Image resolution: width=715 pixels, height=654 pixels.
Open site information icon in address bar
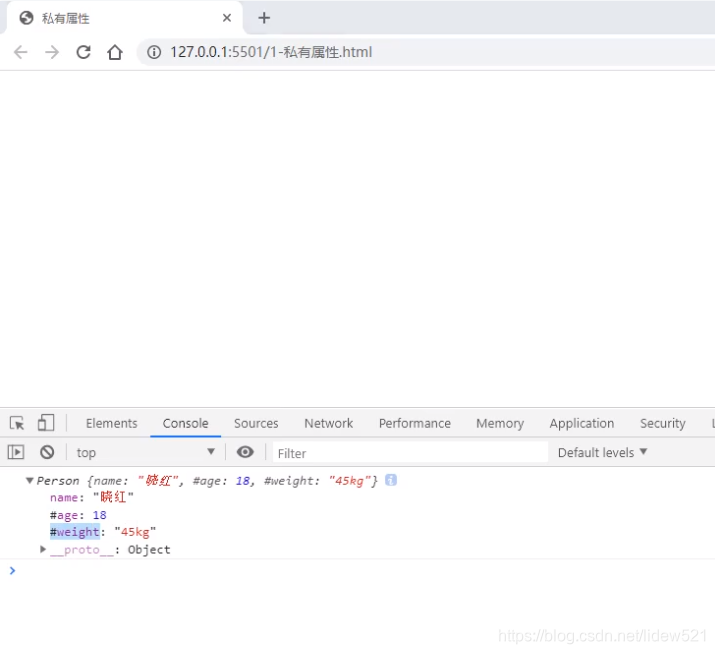[x=154, y=52]
